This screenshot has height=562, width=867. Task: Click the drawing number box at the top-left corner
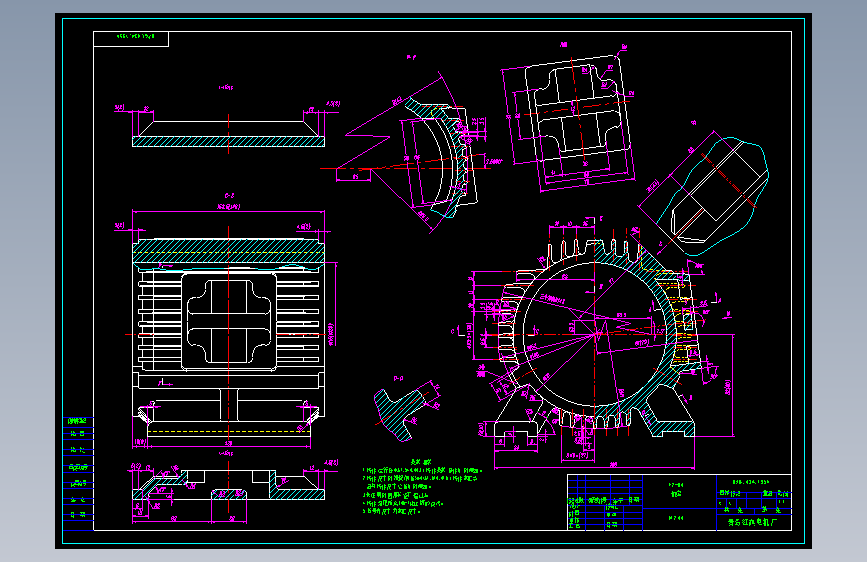coord(131,39)
